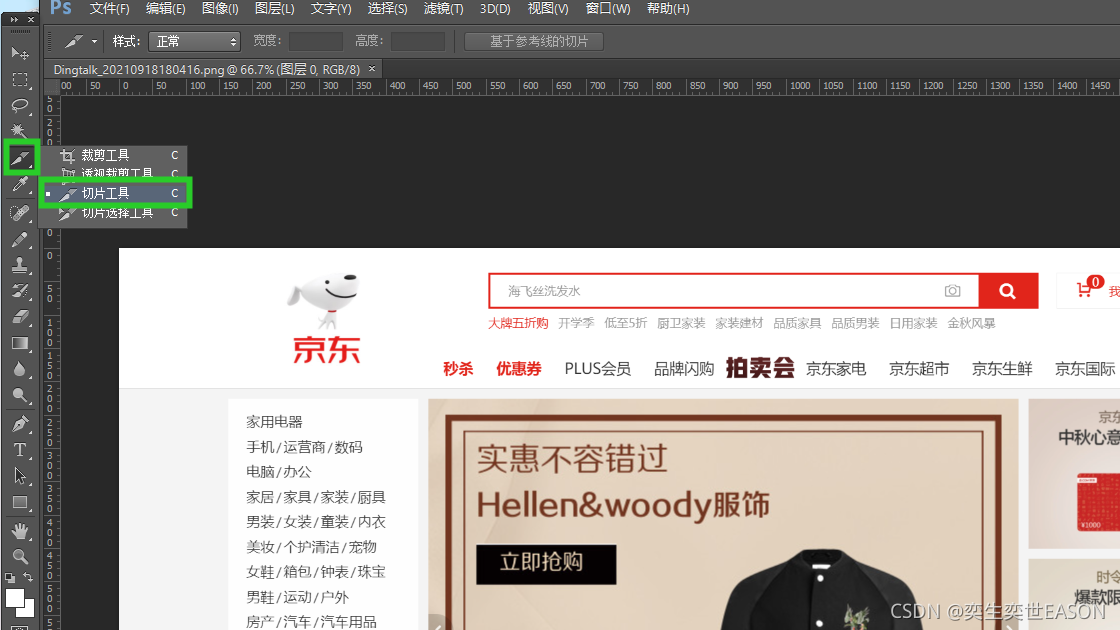Select the Rectangular Marquee tool

coord(20,79)
